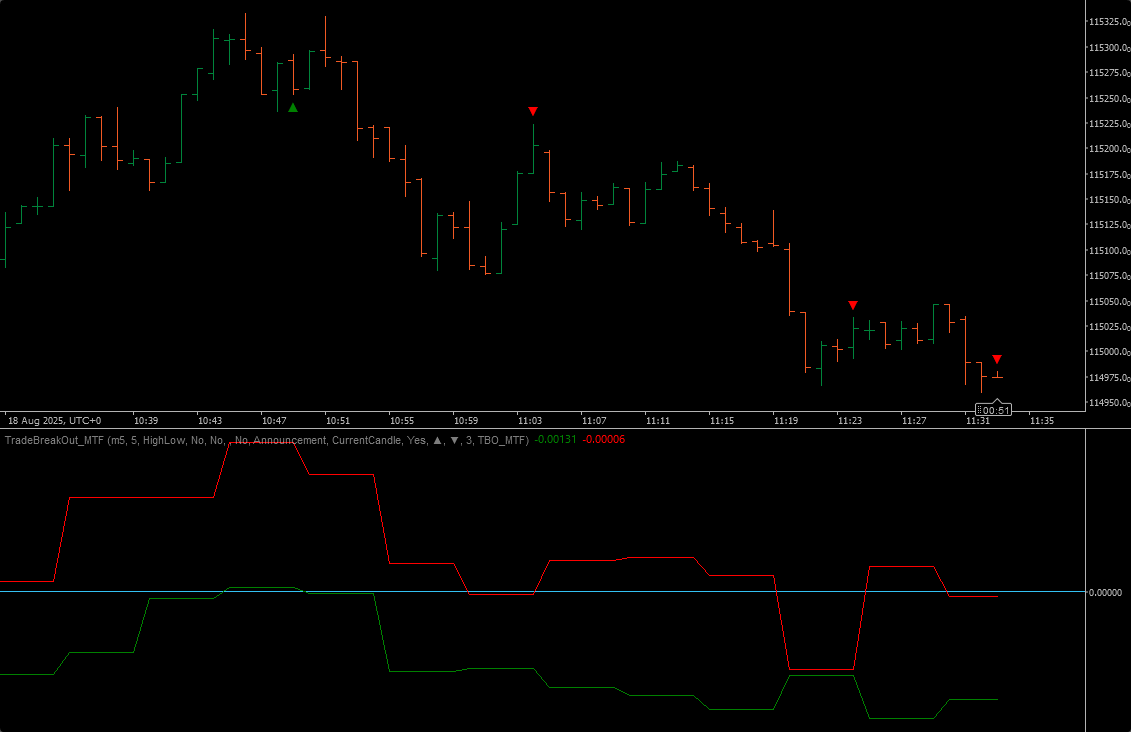Screen dimensions: 1131x732
Task: Click the red indicator value -0.00006
Action: (x=602, y=438)
